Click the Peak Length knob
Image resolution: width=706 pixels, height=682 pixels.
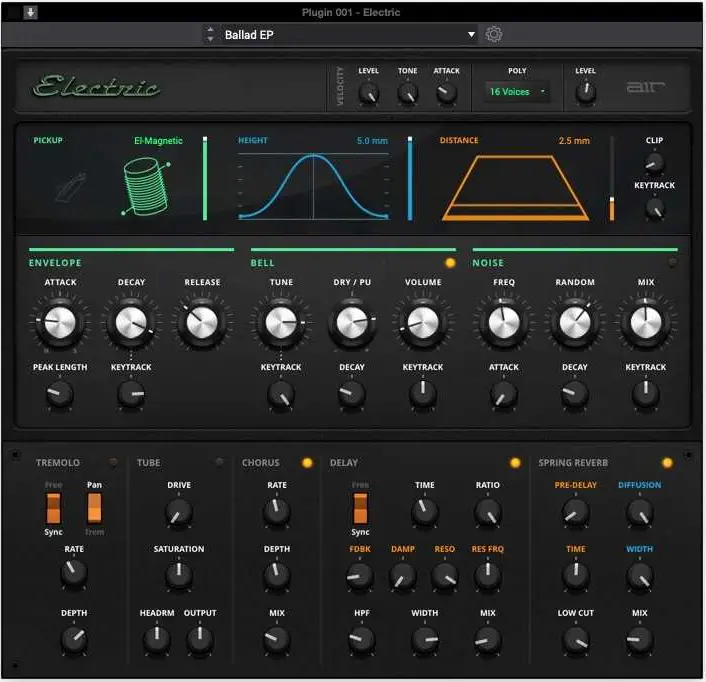tap(59, 394)
